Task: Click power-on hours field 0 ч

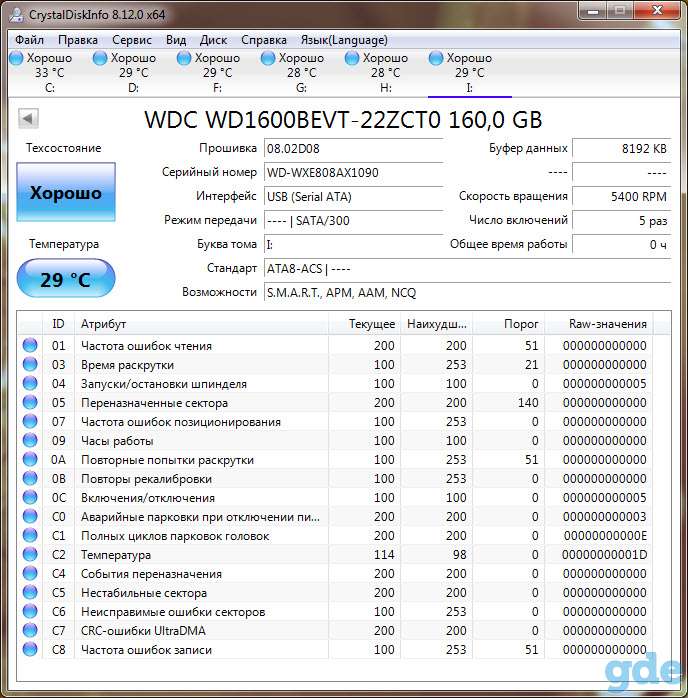Action: 622,245
